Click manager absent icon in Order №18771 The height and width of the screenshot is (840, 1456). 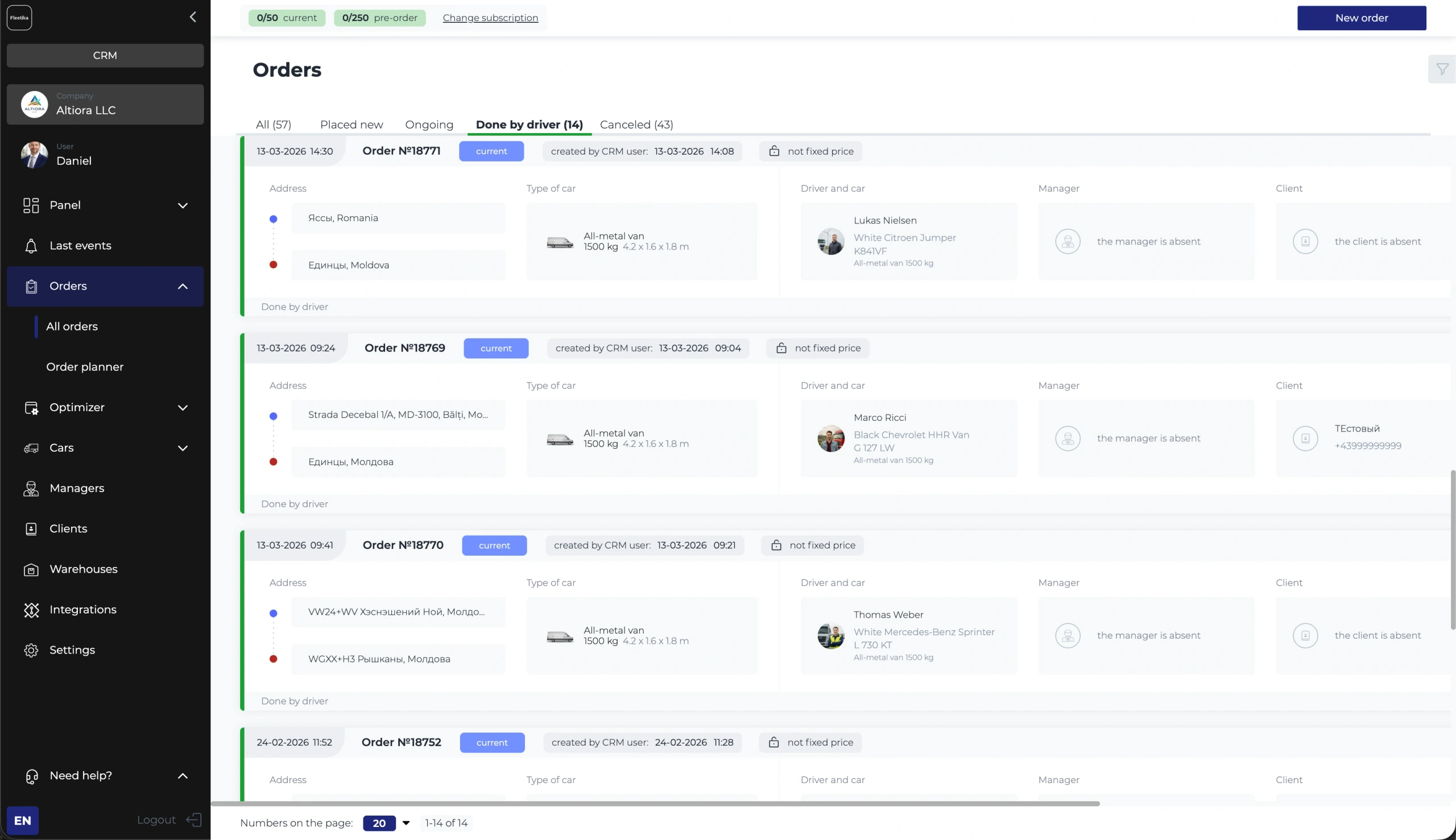1068,241
